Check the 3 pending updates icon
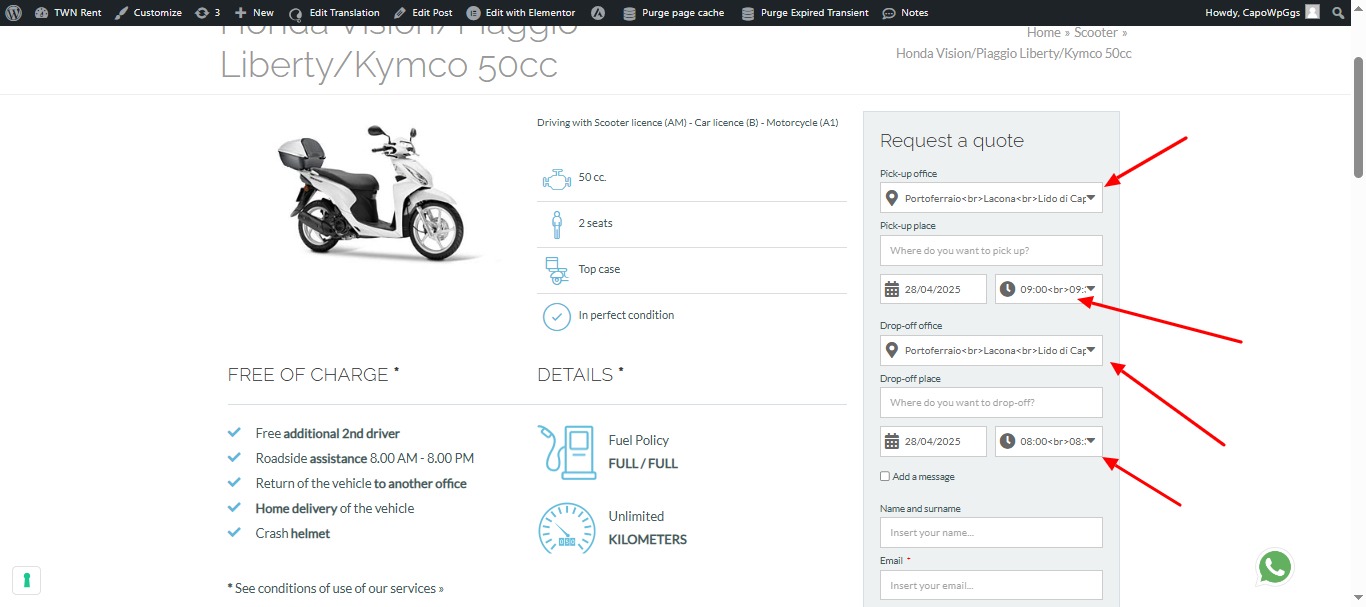This screenshot has width=1366, height=607. click(x=207, y=13)
